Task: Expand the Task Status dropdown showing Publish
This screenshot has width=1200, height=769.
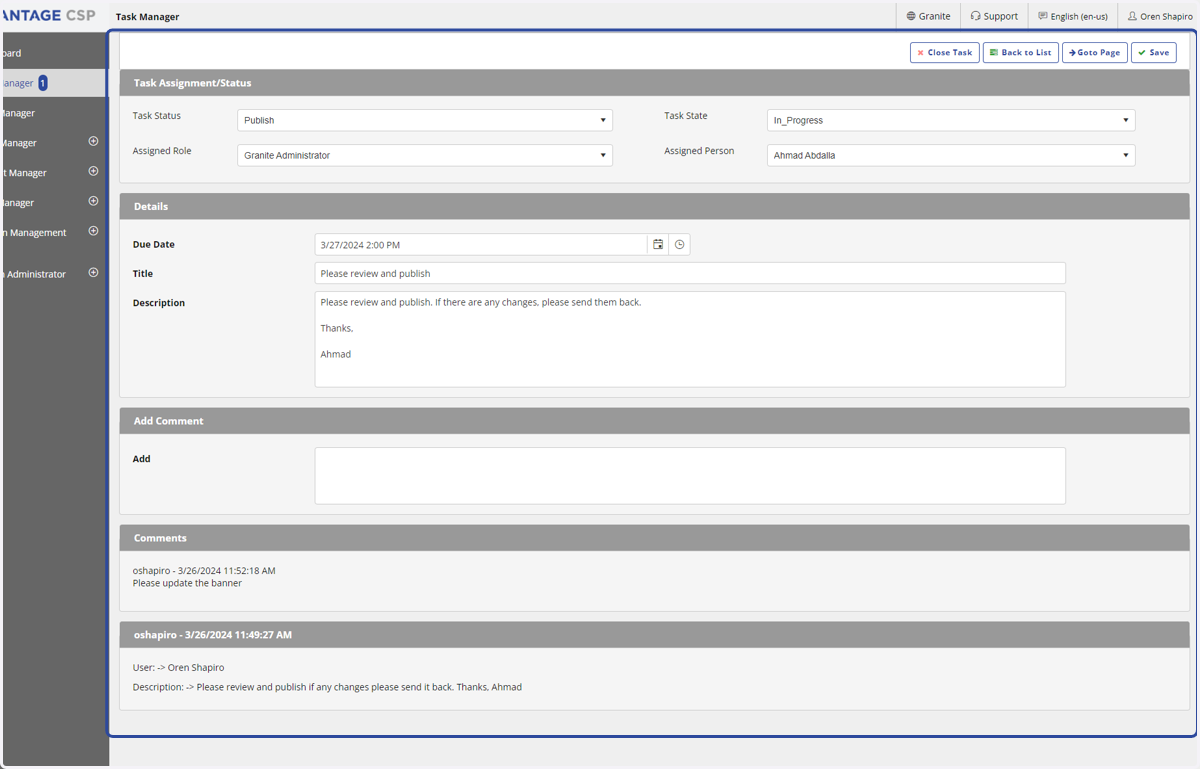Action: tap(425, 120)
